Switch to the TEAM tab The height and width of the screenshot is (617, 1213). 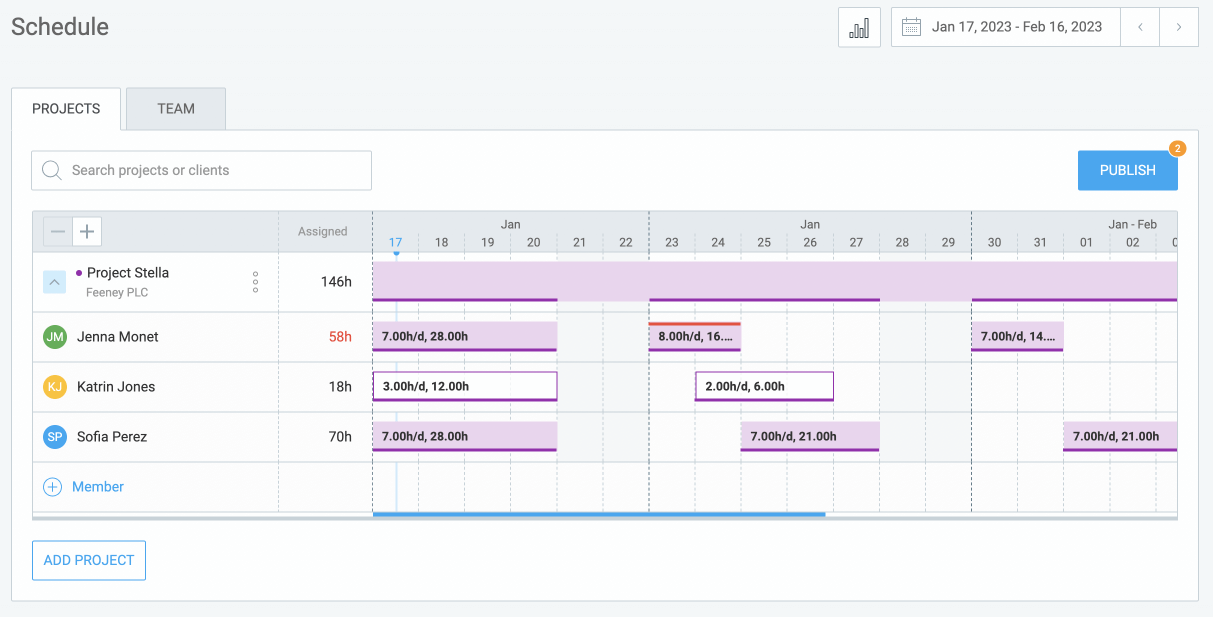(176, 109)
